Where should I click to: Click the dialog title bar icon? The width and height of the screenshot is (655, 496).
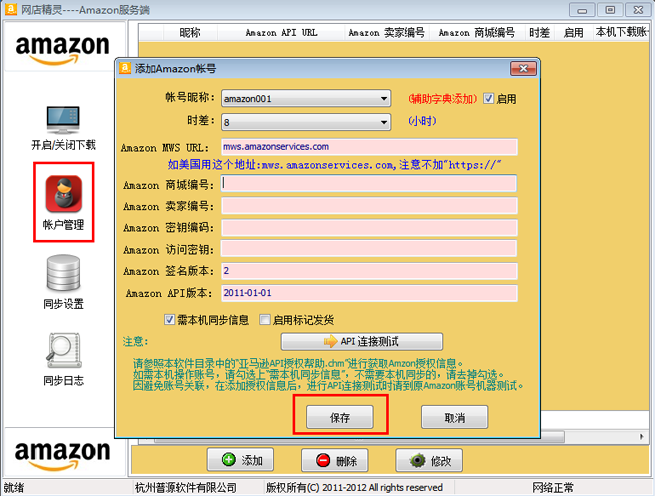[125, 68]
